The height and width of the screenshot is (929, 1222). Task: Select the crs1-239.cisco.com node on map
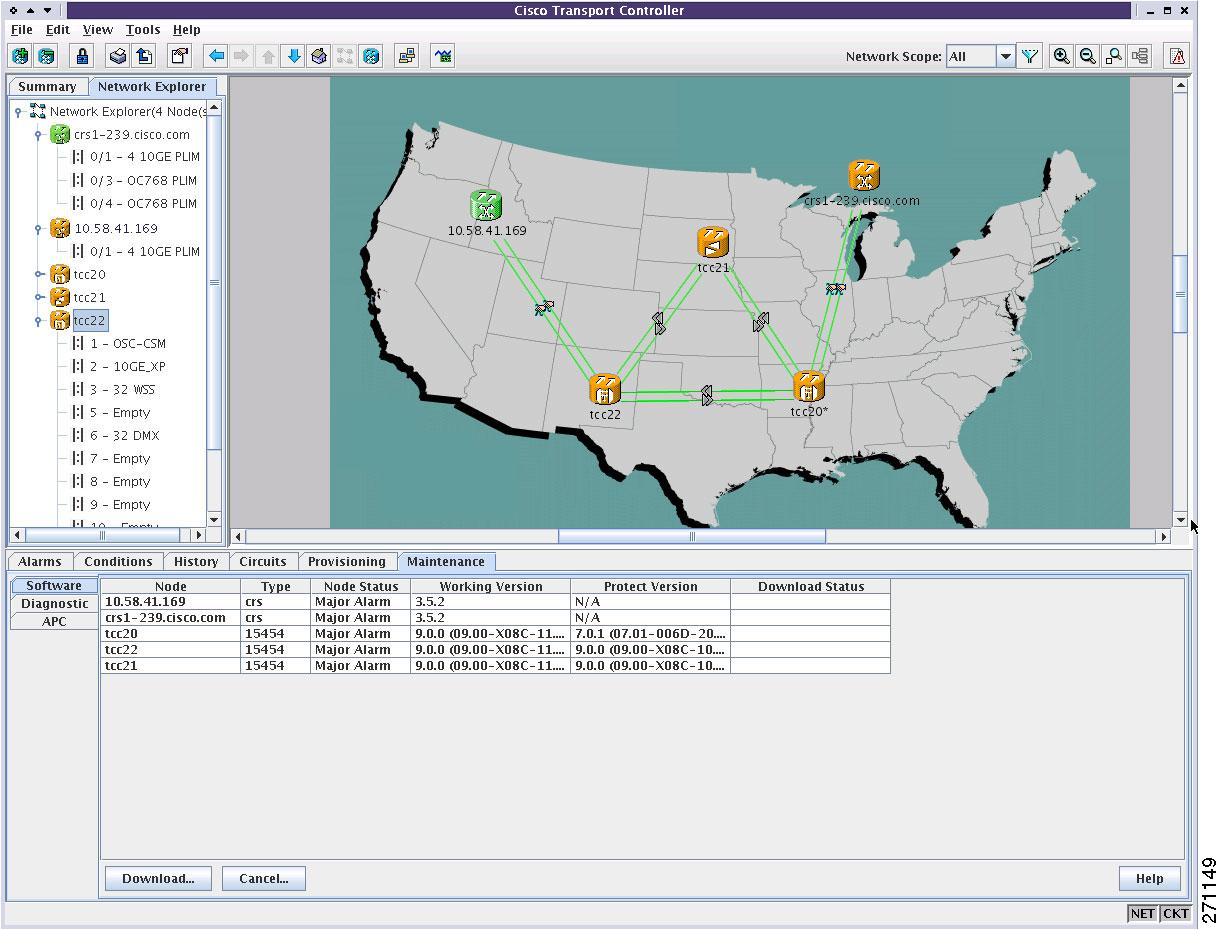tap(864, 176)
